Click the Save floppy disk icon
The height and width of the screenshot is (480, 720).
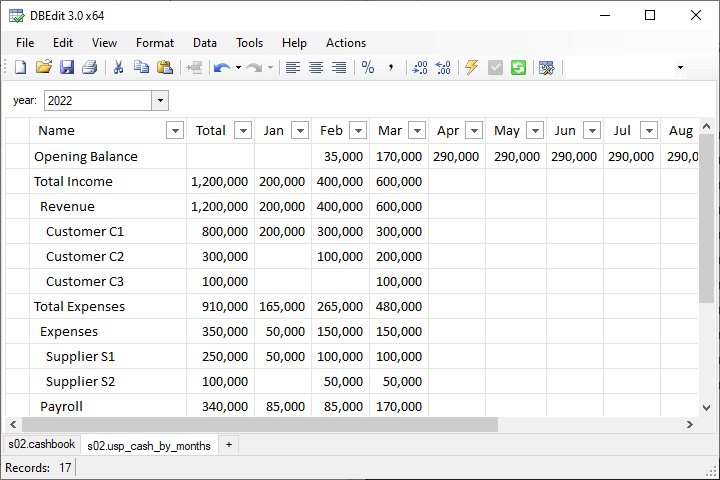pos(67,68)
